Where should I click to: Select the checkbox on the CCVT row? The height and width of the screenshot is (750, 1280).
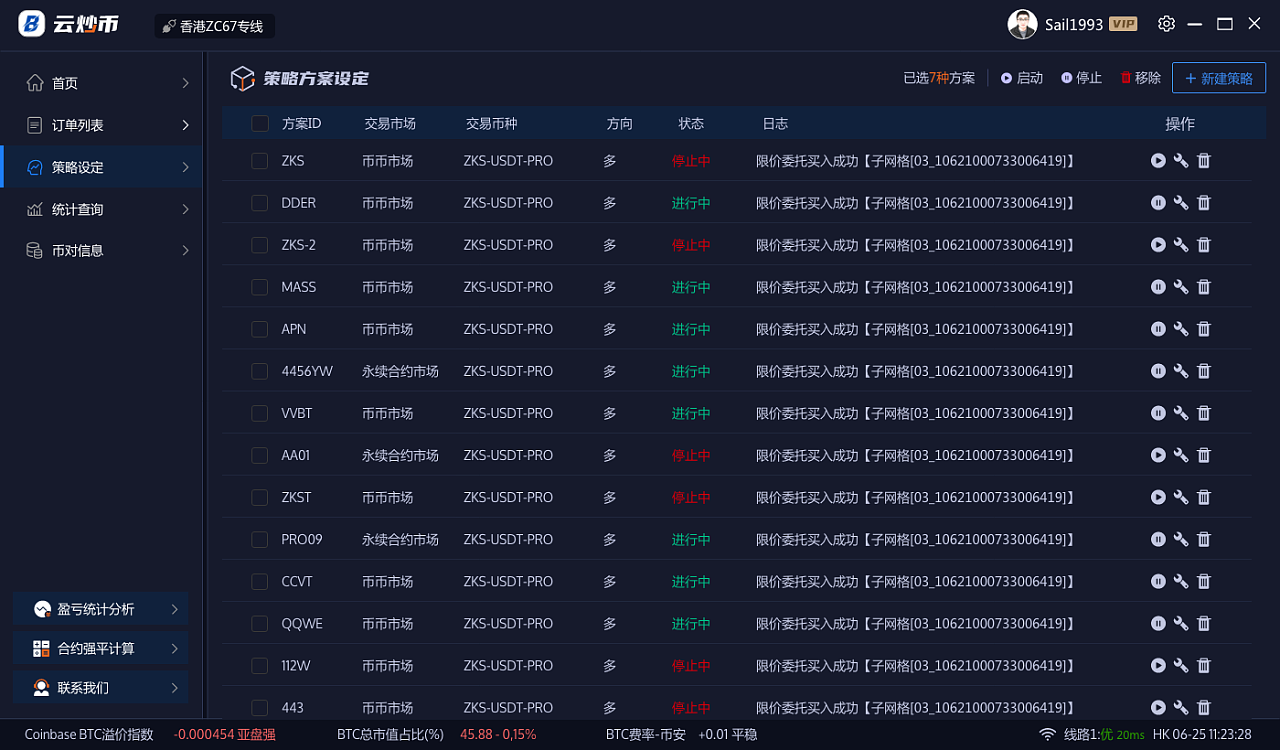click(x=258, y=581)
